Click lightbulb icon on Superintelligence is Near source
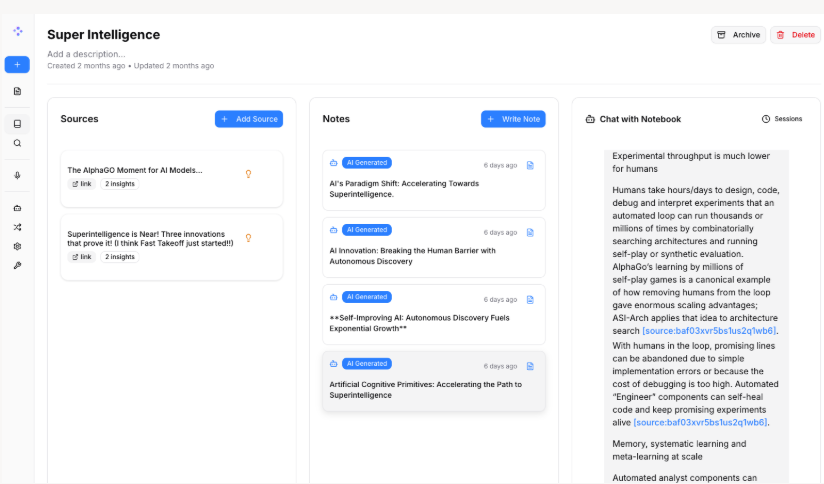 click(x=248, y=238)
